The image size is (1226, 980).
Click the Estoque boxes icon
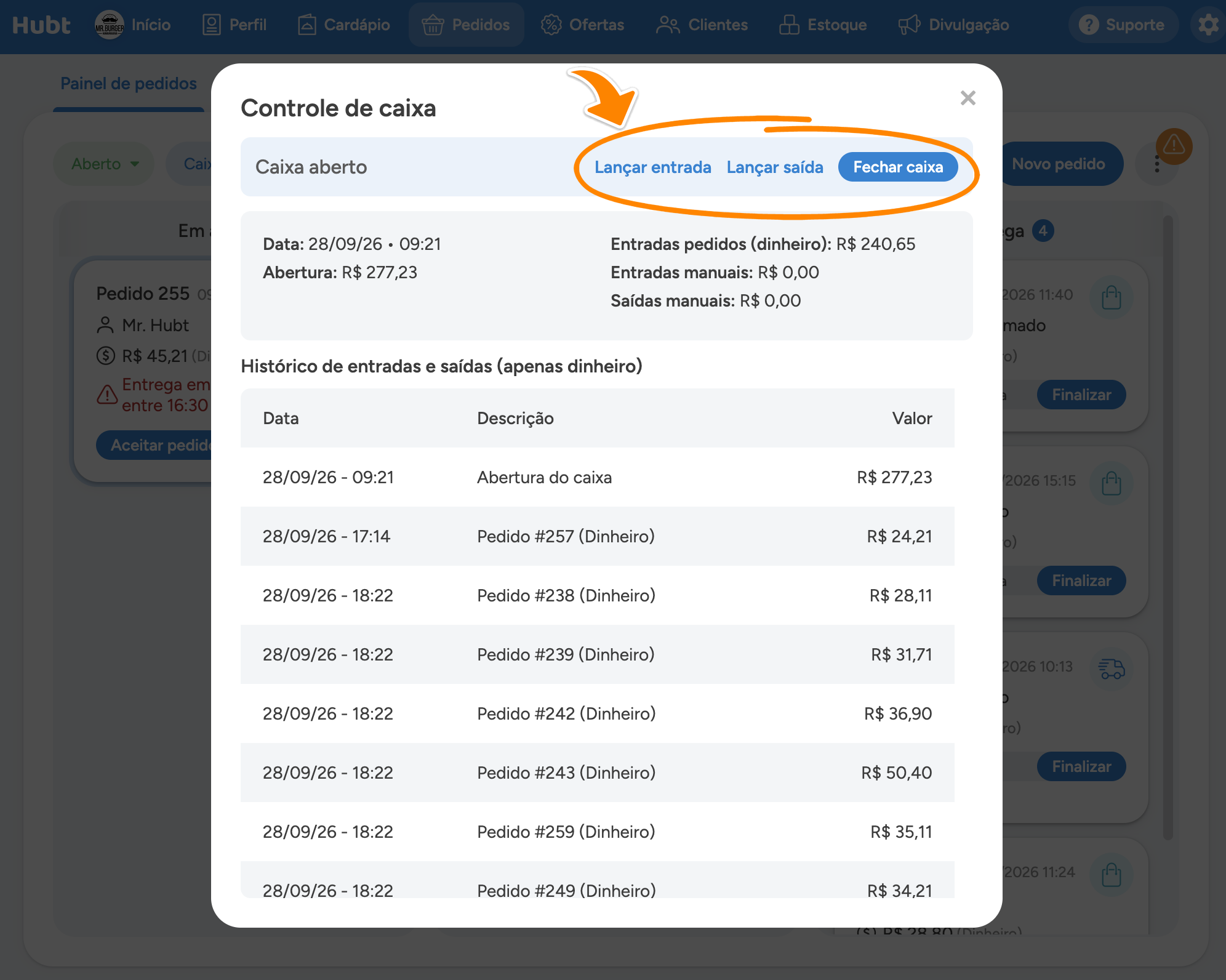click(789, 25)
